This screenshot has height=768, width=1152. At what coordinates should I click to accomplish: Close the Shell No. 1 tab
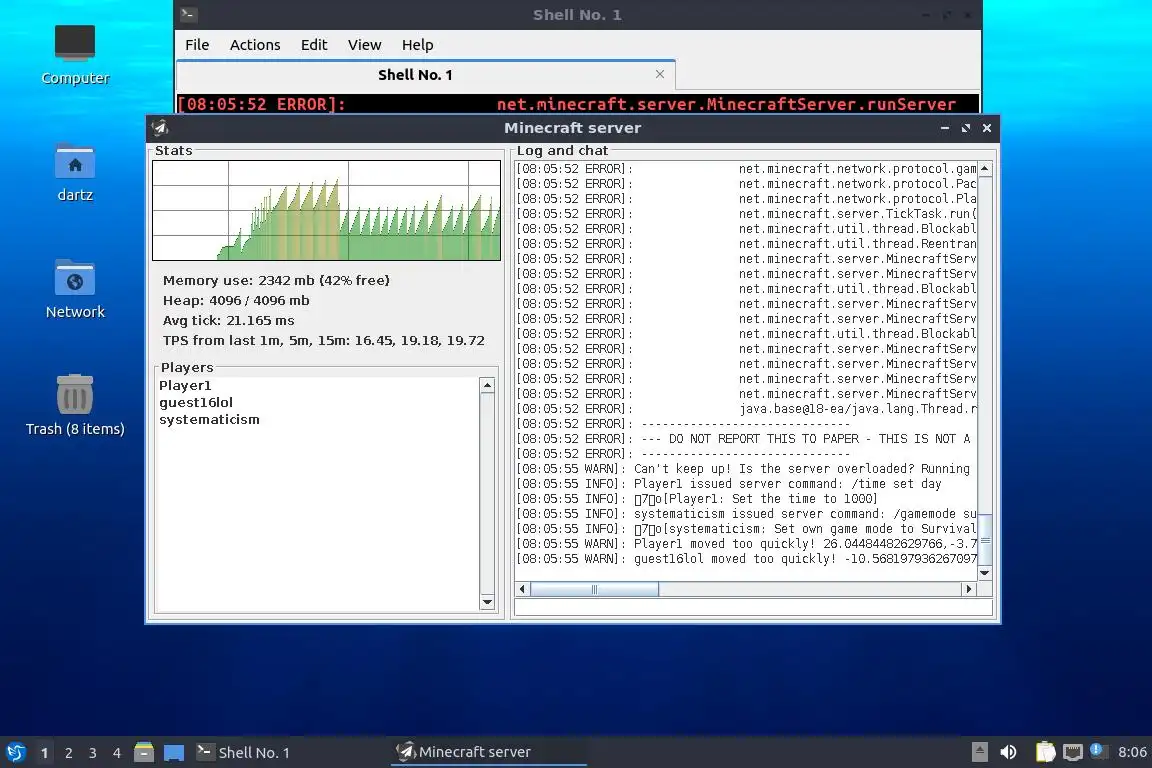point(660,74)
